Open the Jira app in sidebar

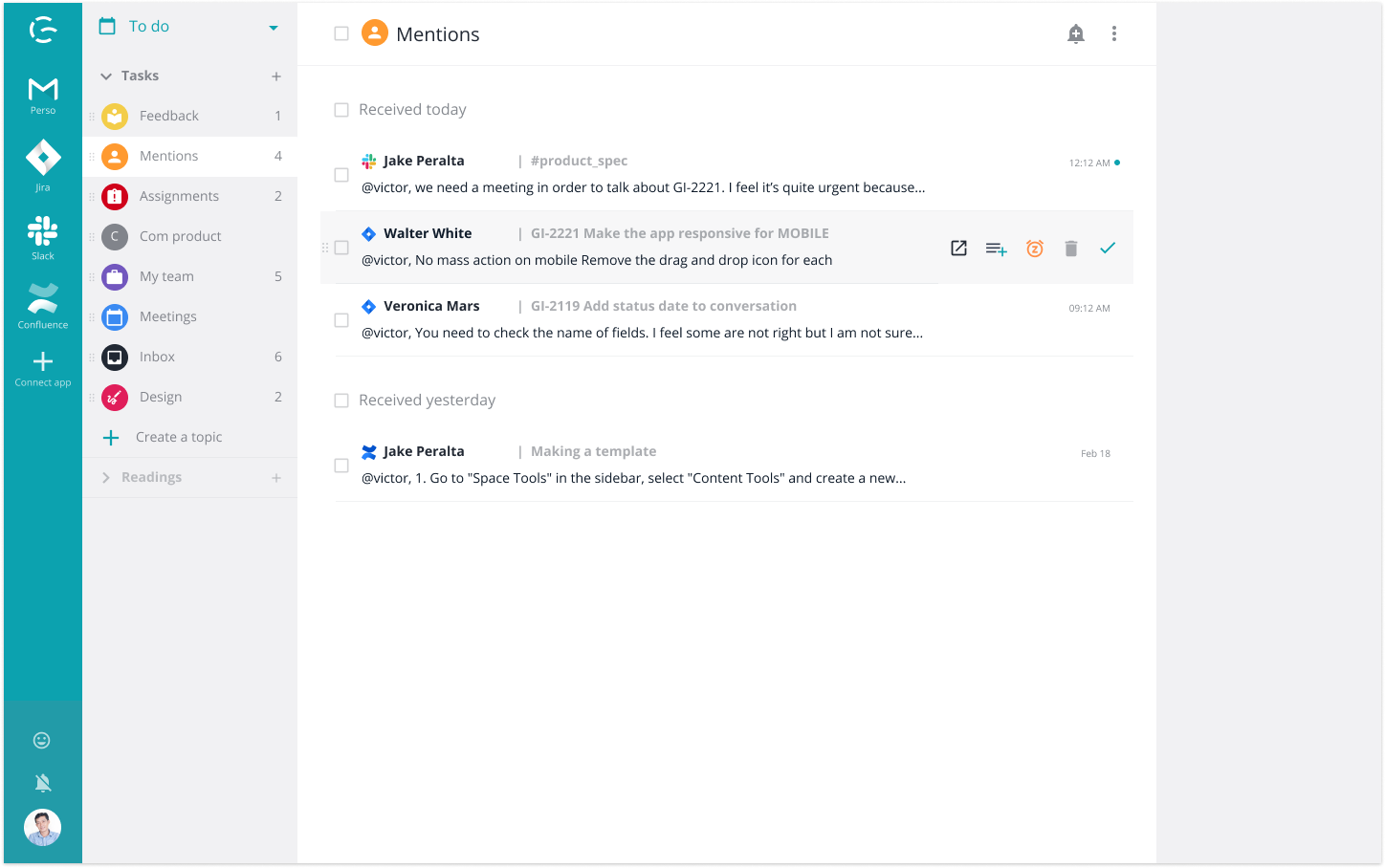coord(43,164)
